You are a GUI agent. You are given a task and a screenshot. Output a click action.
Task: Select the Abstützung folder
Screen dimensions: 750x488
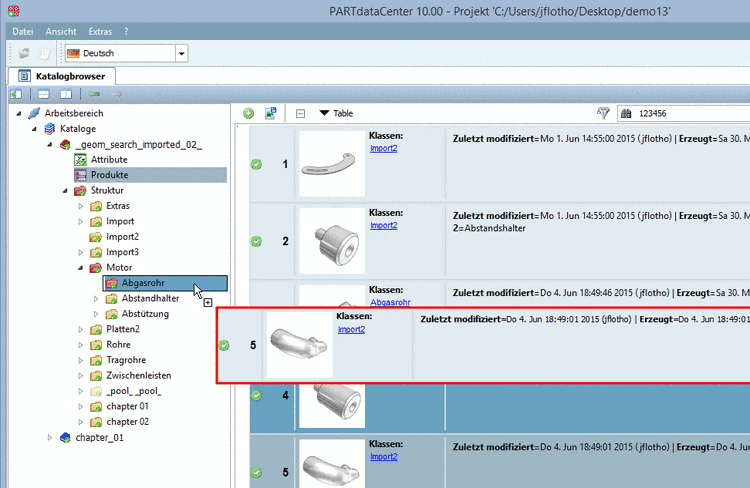(x=145, y=314)
